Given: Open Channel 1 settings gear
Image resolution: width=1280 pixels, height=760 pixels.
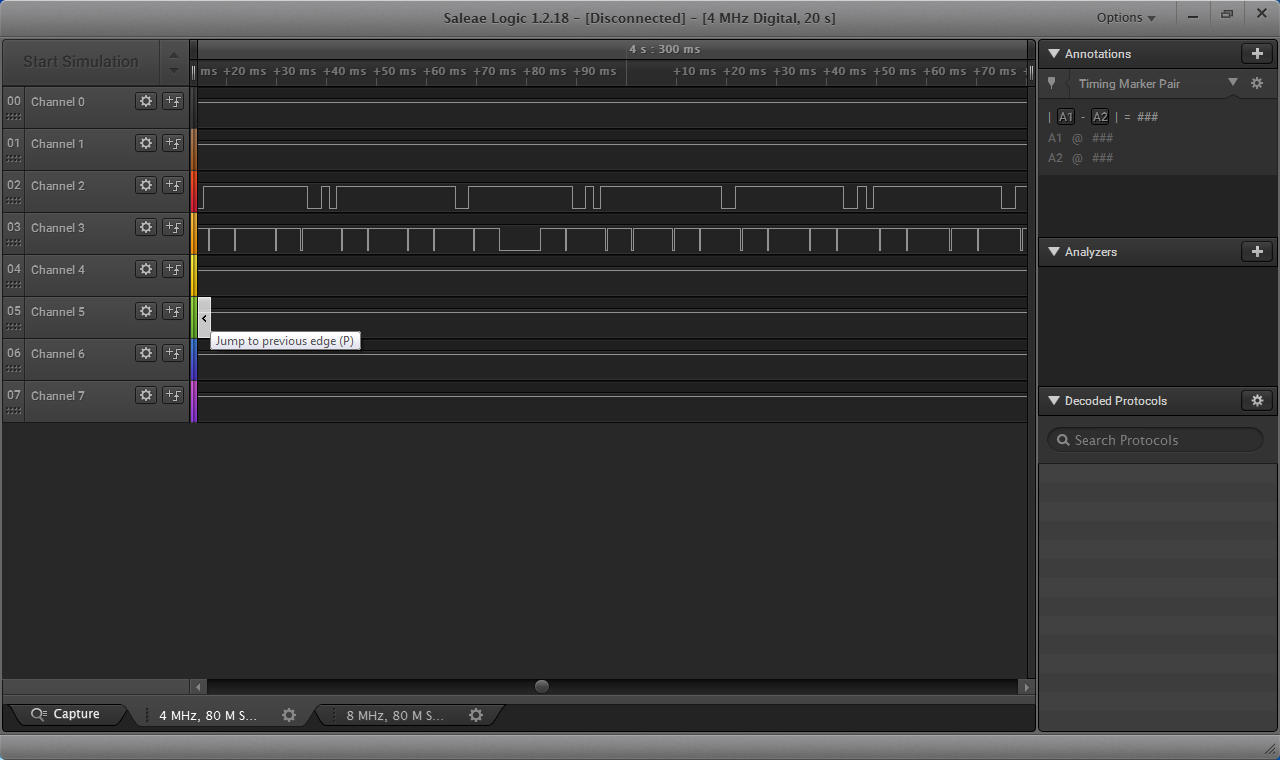Looking at the screenshot, I should coord(146,143).
